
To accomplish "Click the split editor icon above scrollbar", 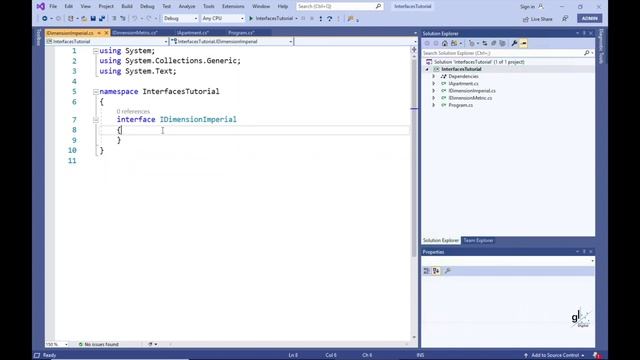I will pos(414,49).
